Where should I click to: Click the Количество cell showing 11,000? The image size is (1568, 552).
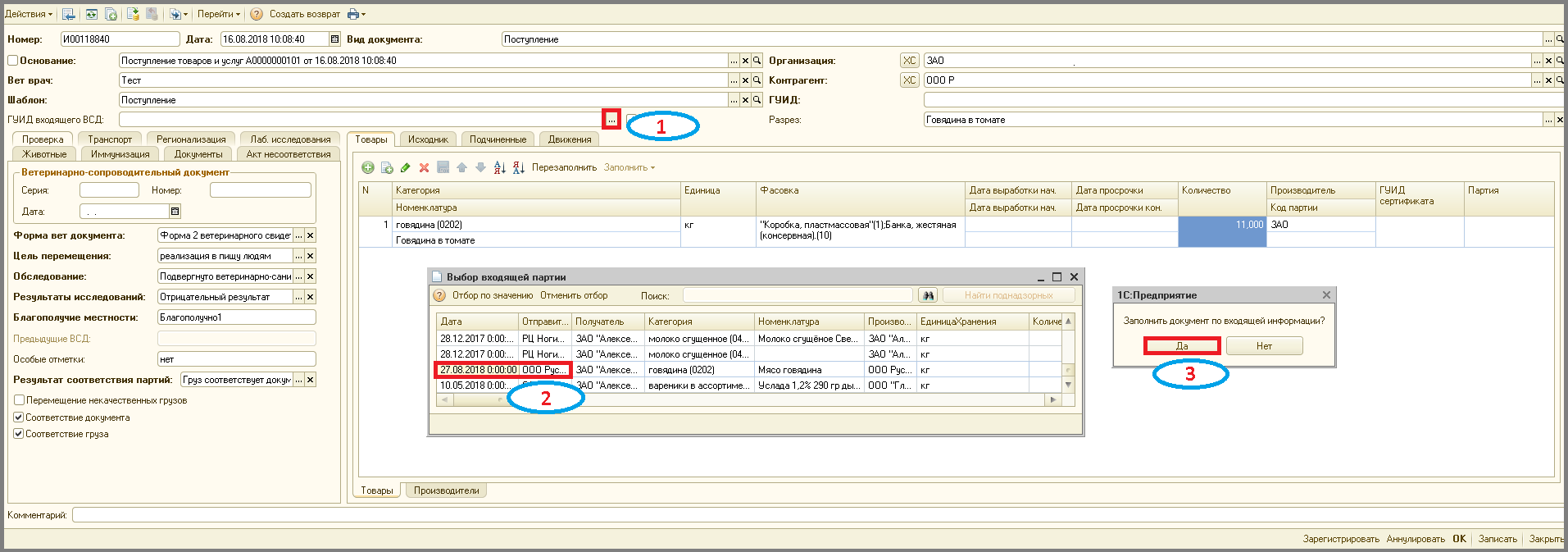tap(1222, 231)
